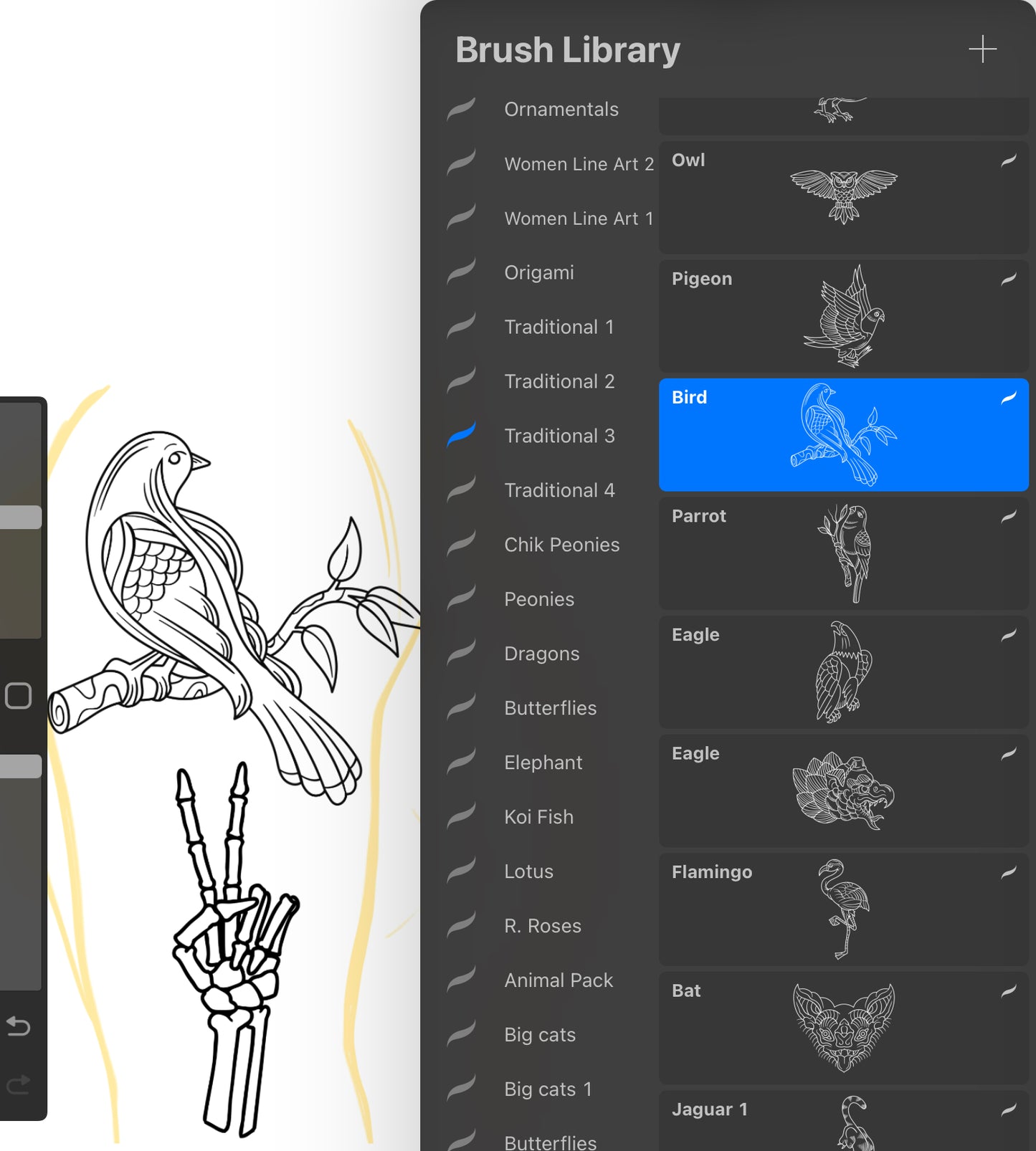Image resolution: width=1036 pixels, height=1151 pixels.
Task: Select the Owl brush
Action: pos(843,197)
